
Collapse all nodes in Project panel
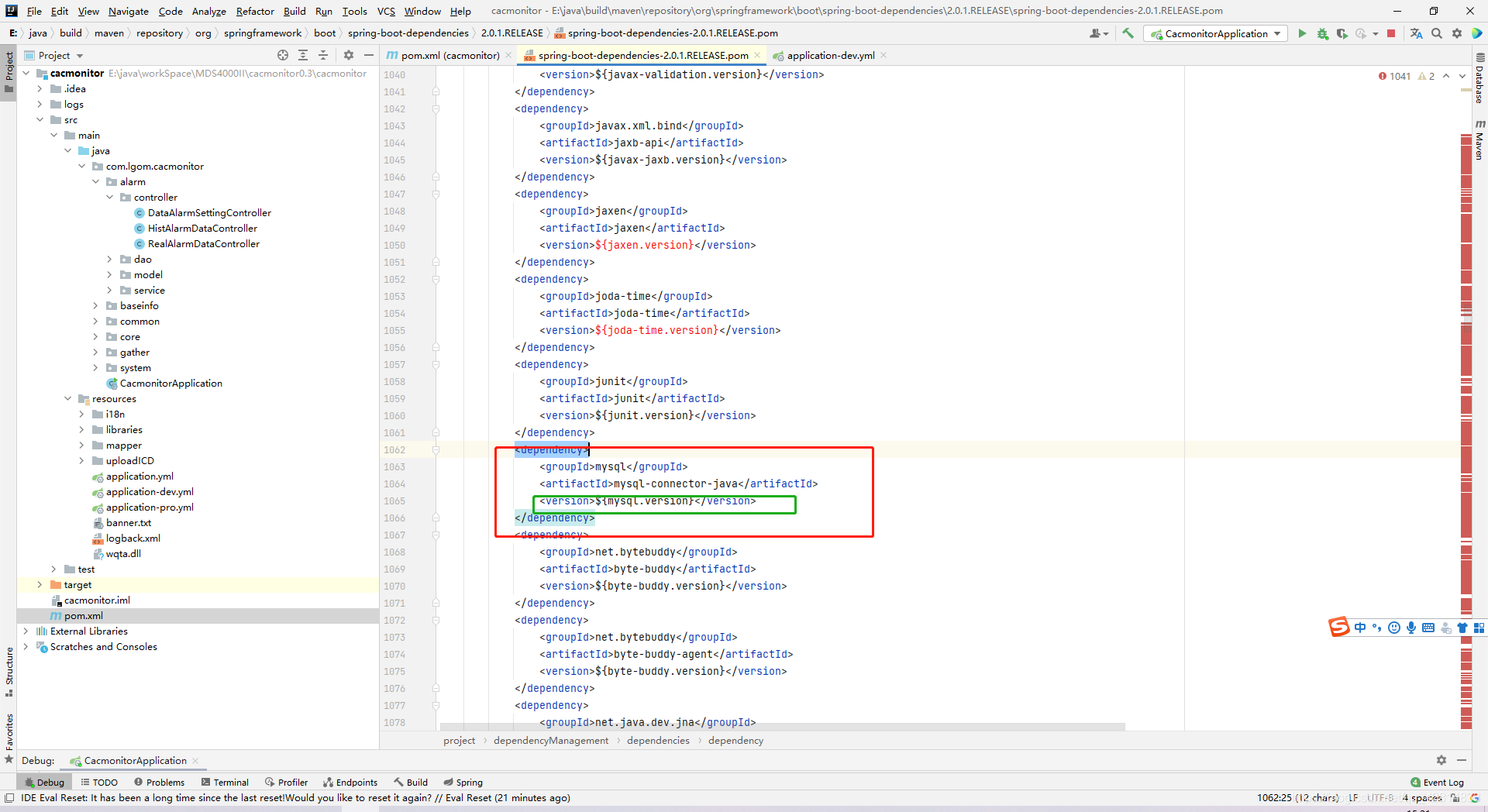tap(323, 55)
